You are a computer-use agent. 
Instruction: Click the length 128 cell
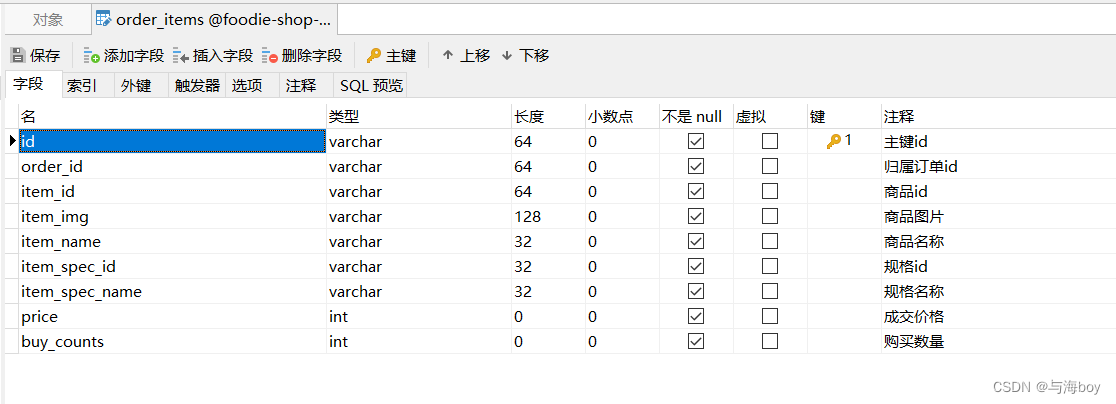[548, 216]
